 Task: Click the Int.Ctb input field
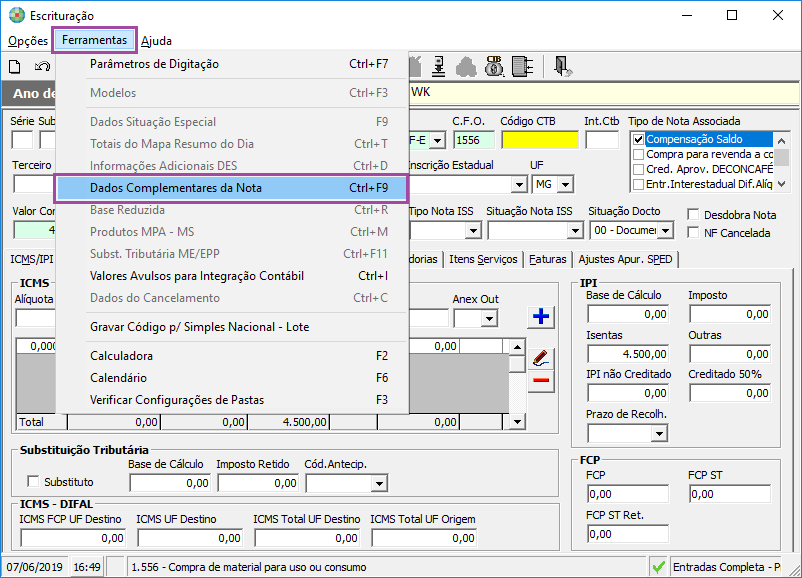click(x=602, y=140)
